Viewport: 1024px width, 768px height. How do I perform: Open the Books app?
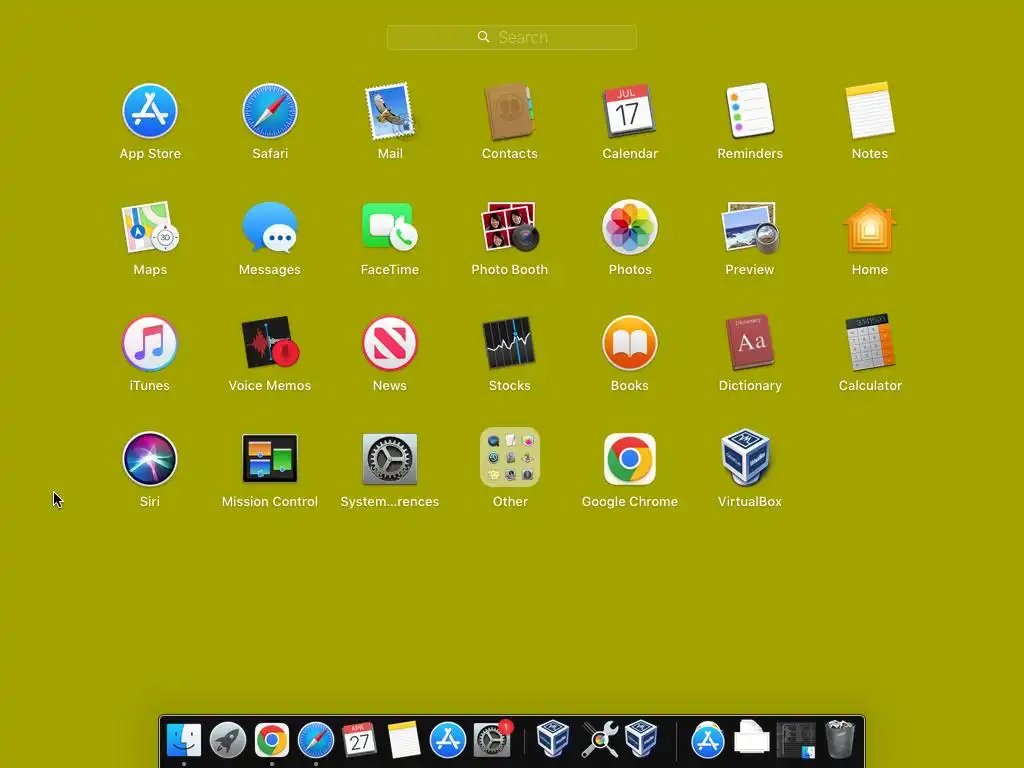point(630,344)
